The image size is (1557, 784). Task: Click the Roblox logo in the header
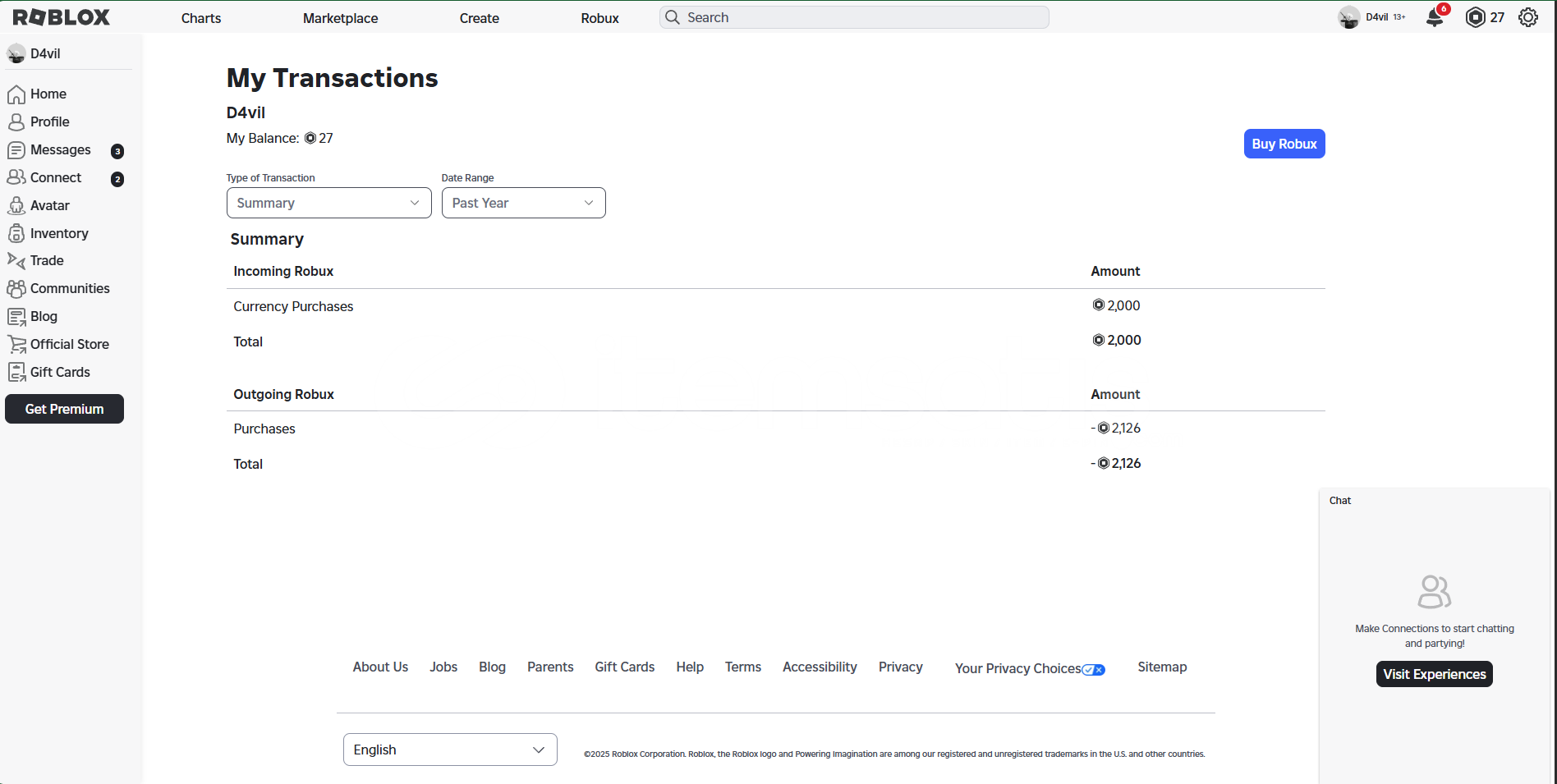[62, 17]
